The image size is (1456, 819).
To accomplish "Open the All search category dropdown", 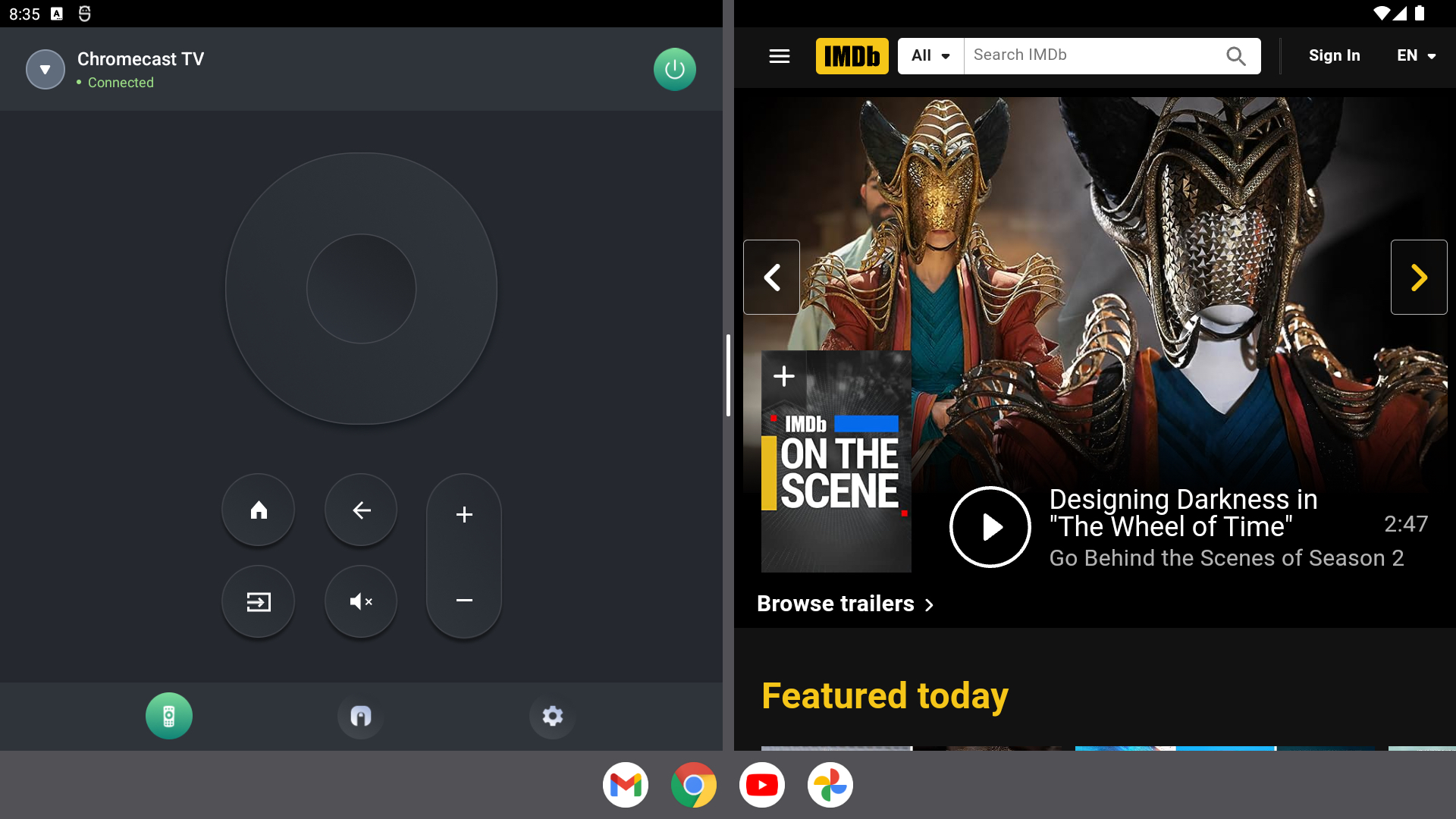I will tap(930, 56).
